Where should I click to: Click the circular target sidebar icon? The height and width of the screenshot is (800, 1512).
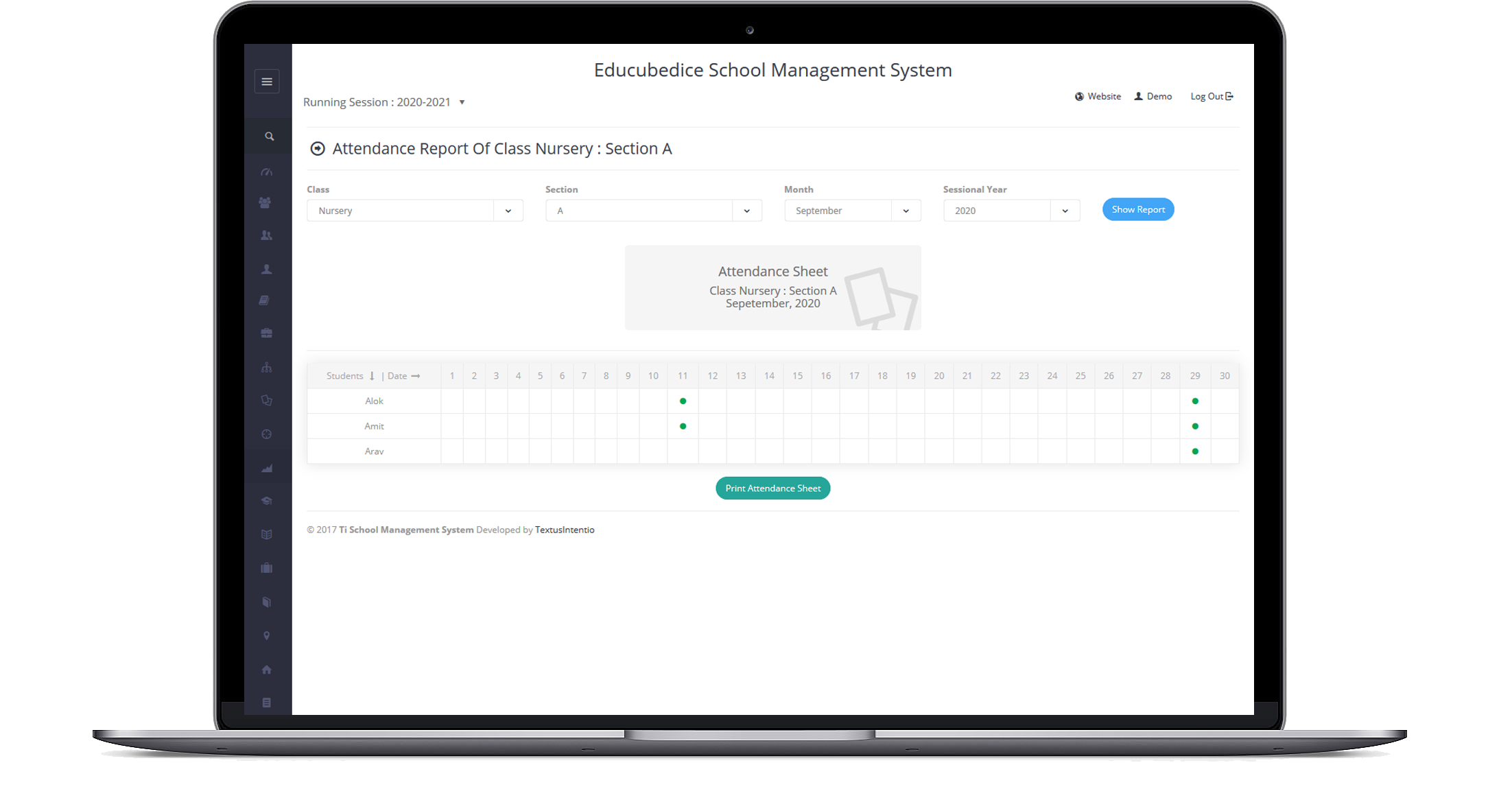[x=267, y=434]
